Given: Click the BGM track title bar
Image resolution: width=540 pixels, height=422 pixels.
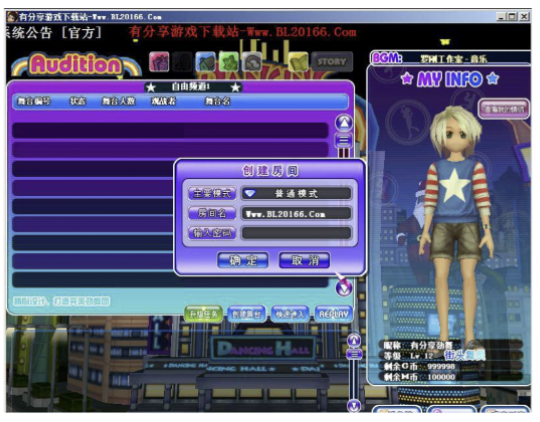Looking at the screenshot, I should click(453, 58).
